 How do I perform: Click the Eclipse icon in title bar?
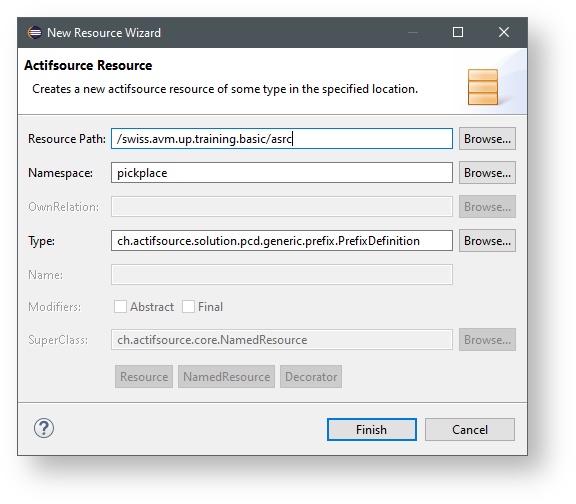tap(35, 33)
